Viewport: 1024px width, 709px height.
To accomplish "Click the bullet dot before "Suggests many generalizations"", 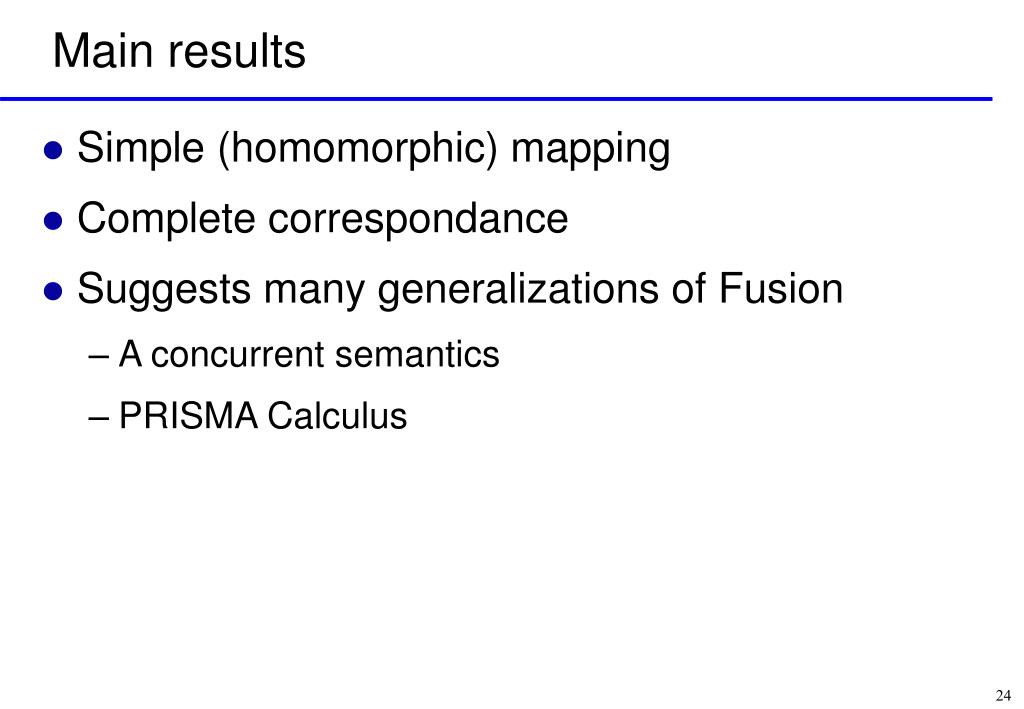I will click(x=53, y=291).
